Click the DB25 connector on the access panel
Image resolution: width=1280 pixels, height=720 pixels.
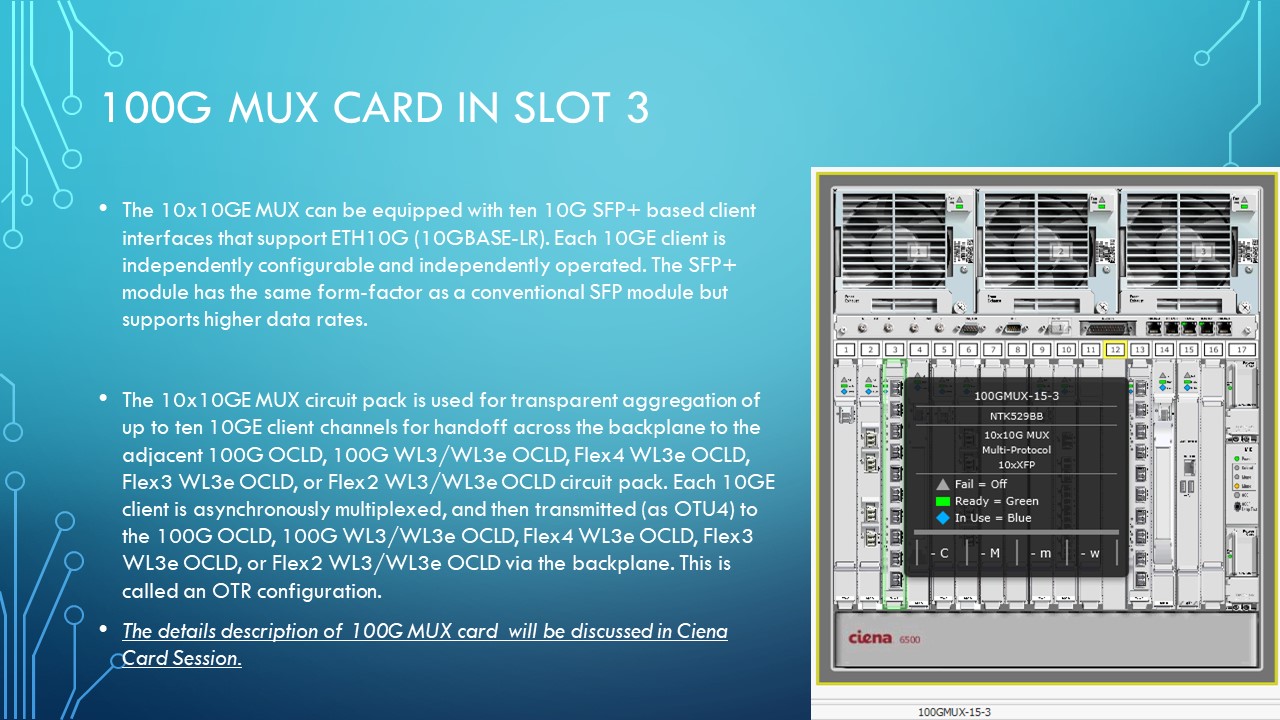point(1107,329)
